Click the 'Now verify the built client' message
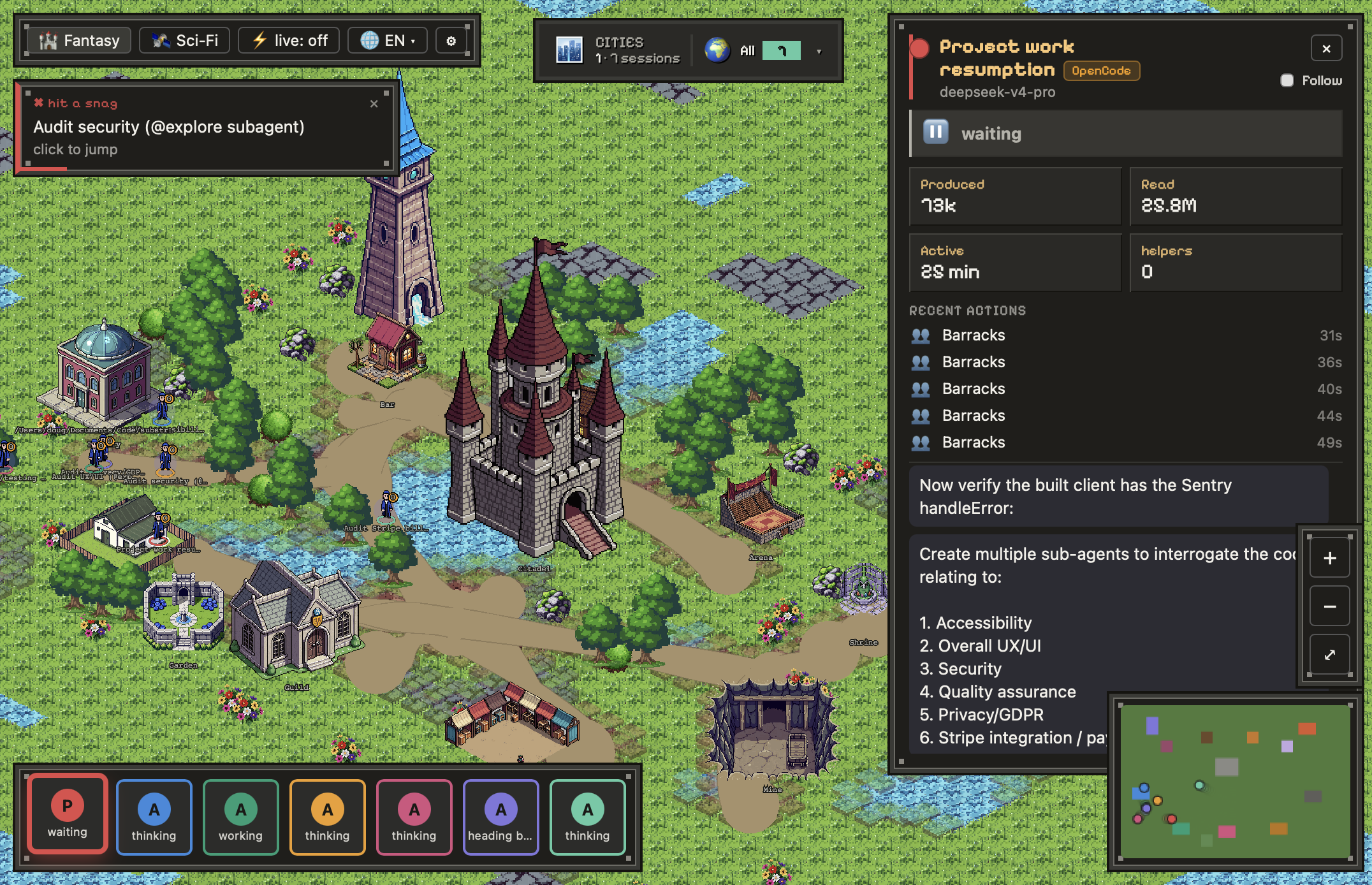 [x=1118, y=496]
